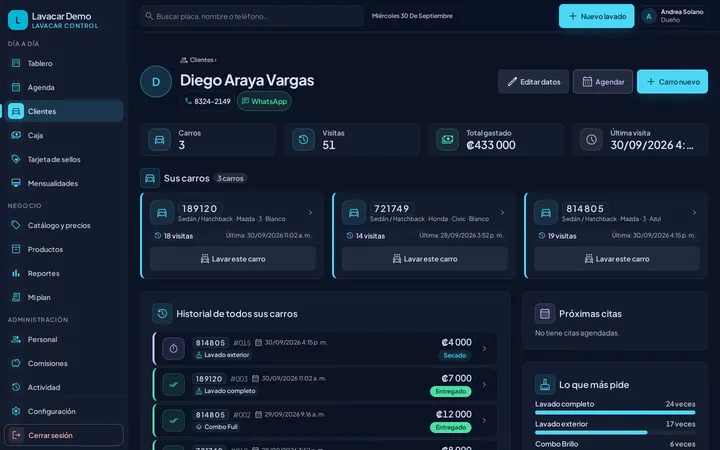Open Configuración menu item
Screen dimensions: 720x450
tap(64, 411)
